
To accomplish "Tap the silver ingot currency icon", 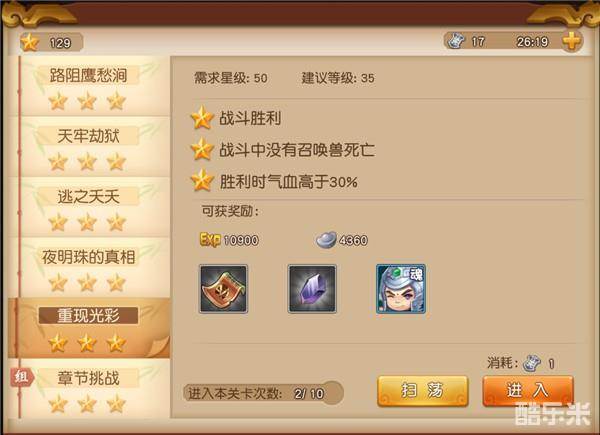I will click(326, 240).
